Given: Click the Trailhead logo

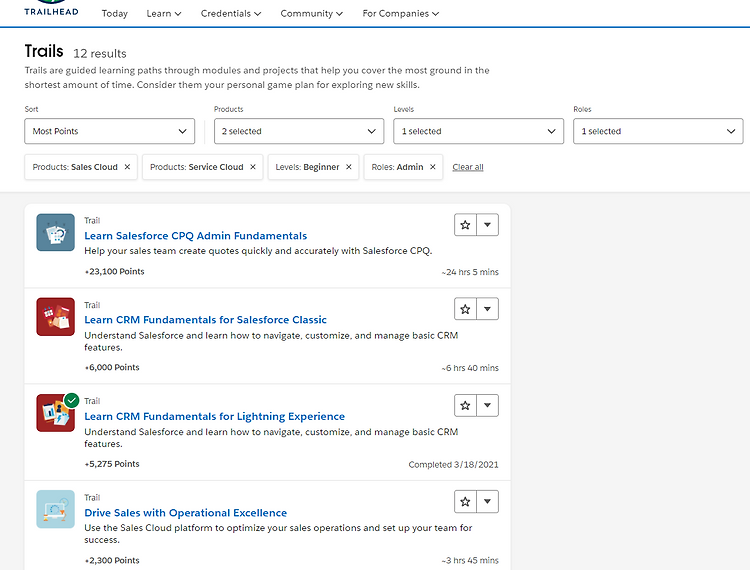Looking at the screenshot, I should tap(51, 9).
